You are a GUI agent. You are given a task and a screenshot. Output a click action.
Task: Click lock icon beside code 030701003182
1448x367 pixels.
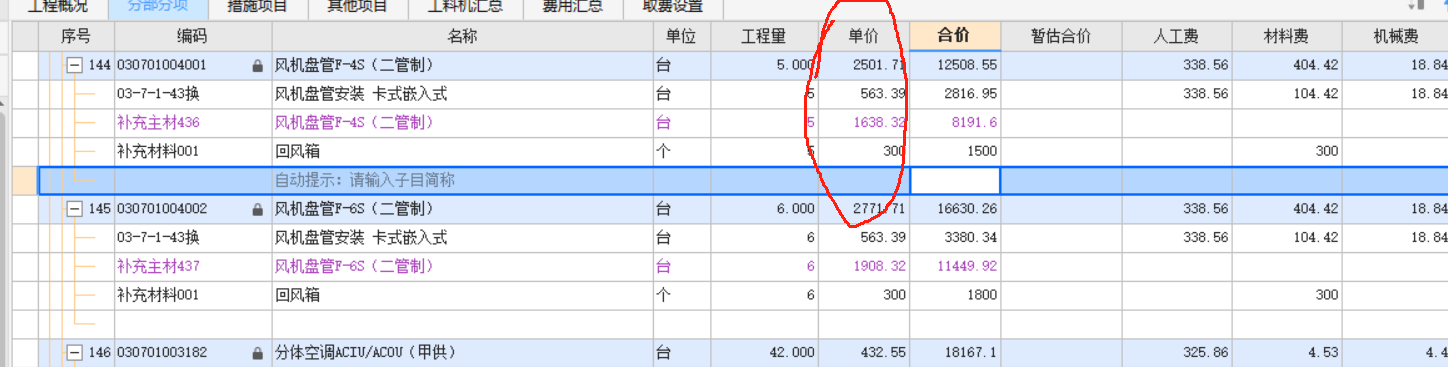click(258, 354)
